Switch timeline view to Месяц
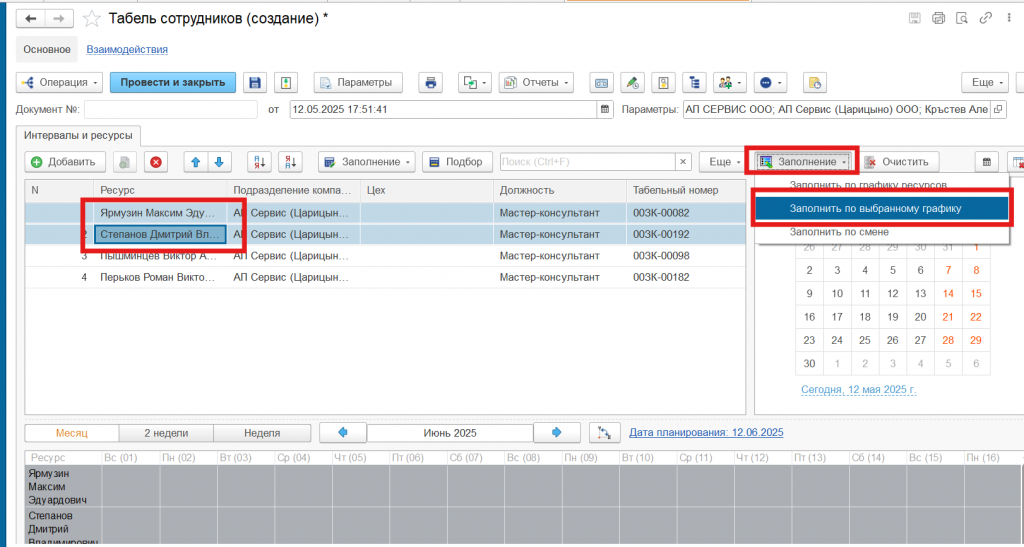Image resolution: width=1024 pixels, height=547 pixels. click(71, 433)
